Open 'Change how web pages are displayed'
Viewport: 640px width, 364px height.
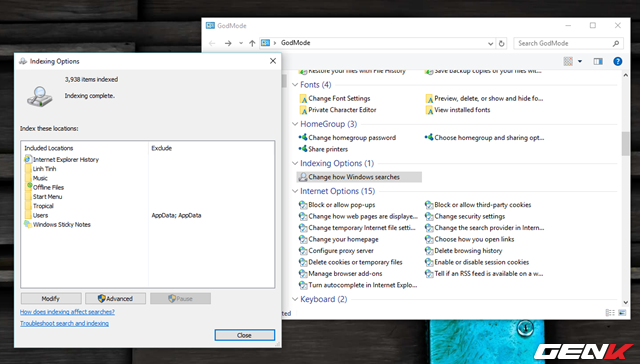[363, 216]
